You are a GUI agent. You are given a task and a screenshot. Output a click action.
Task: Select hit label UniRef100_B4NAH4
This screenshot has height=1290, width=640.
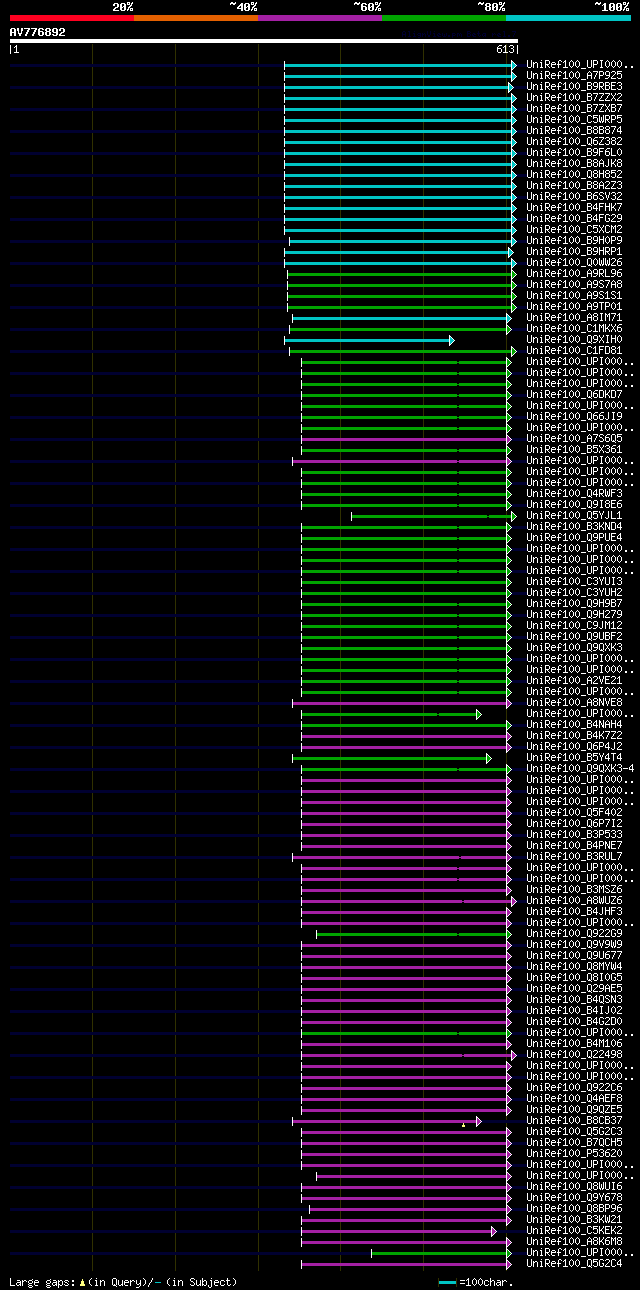click(574, 724)
